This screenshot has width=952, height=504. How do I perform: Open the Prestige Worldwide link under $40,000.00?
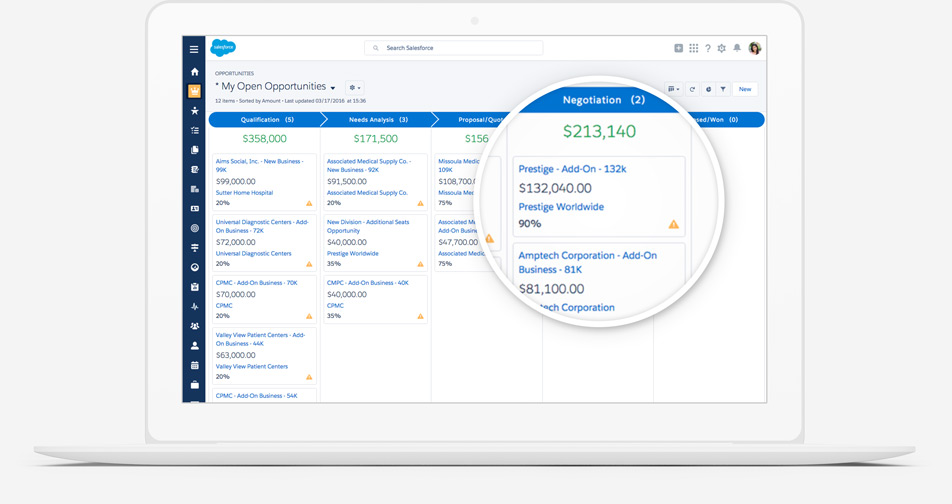click(352, 253)
